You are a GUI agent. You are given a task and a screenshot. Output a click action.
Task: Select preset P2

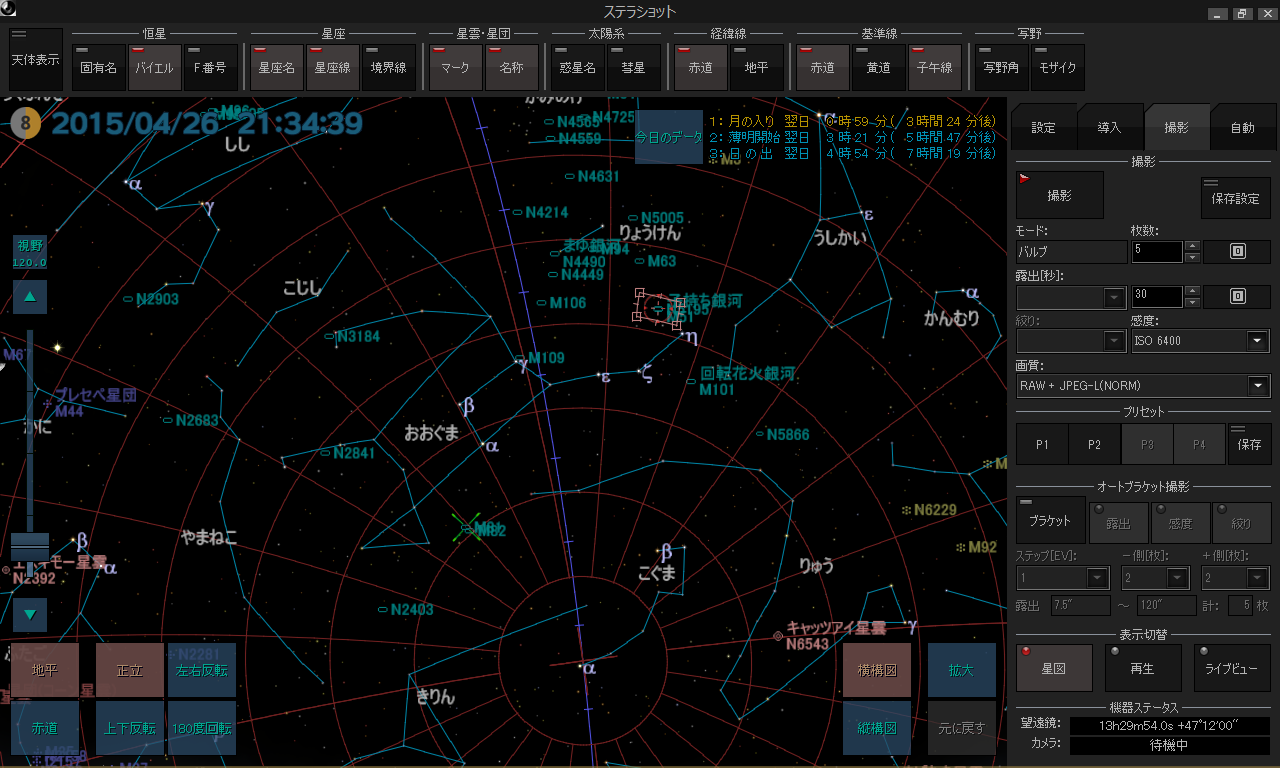click(1095, 444)
